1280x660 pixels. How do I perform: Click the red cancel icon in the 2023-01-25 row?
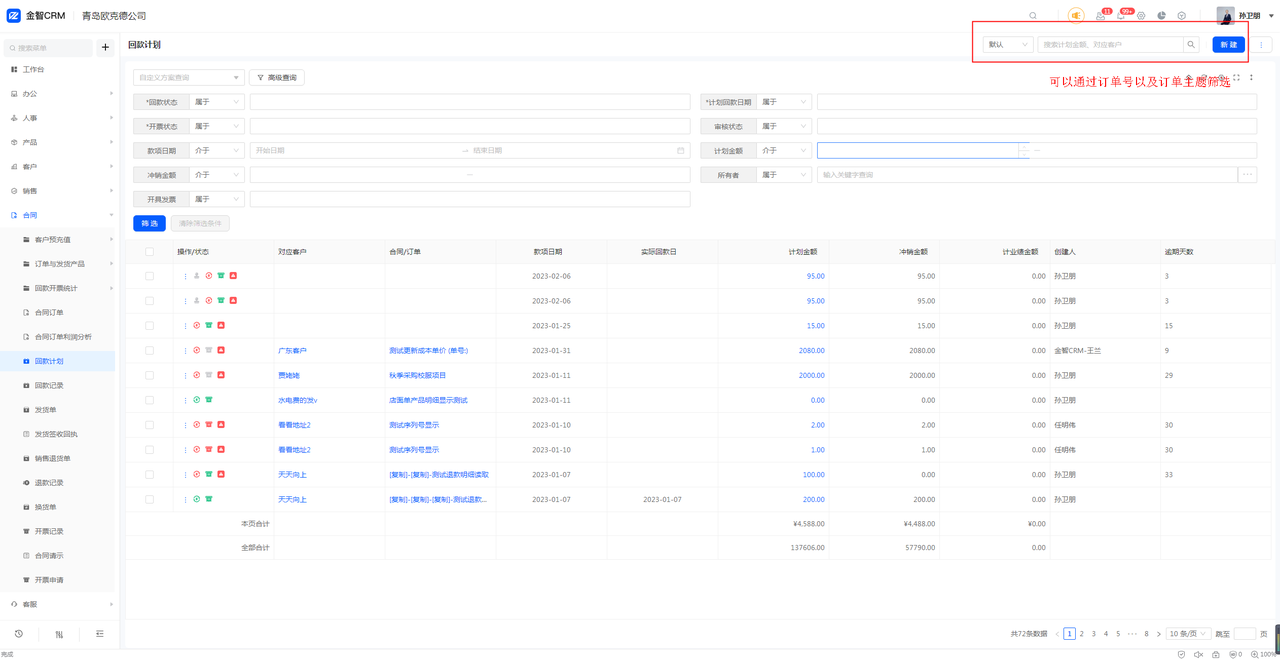(x=197, y=326)
